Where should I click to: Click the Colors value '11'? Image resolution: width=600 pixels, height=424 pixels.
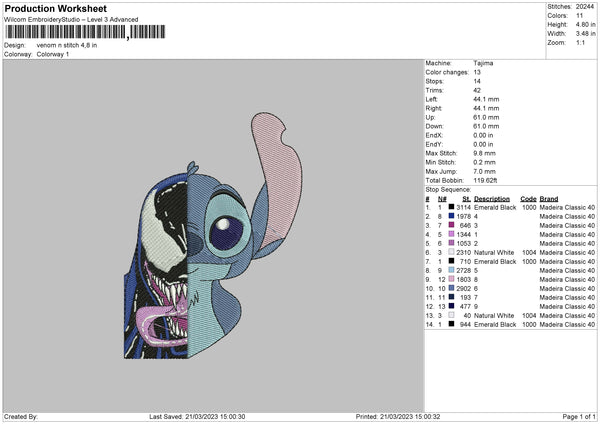[x=579, y=16]
